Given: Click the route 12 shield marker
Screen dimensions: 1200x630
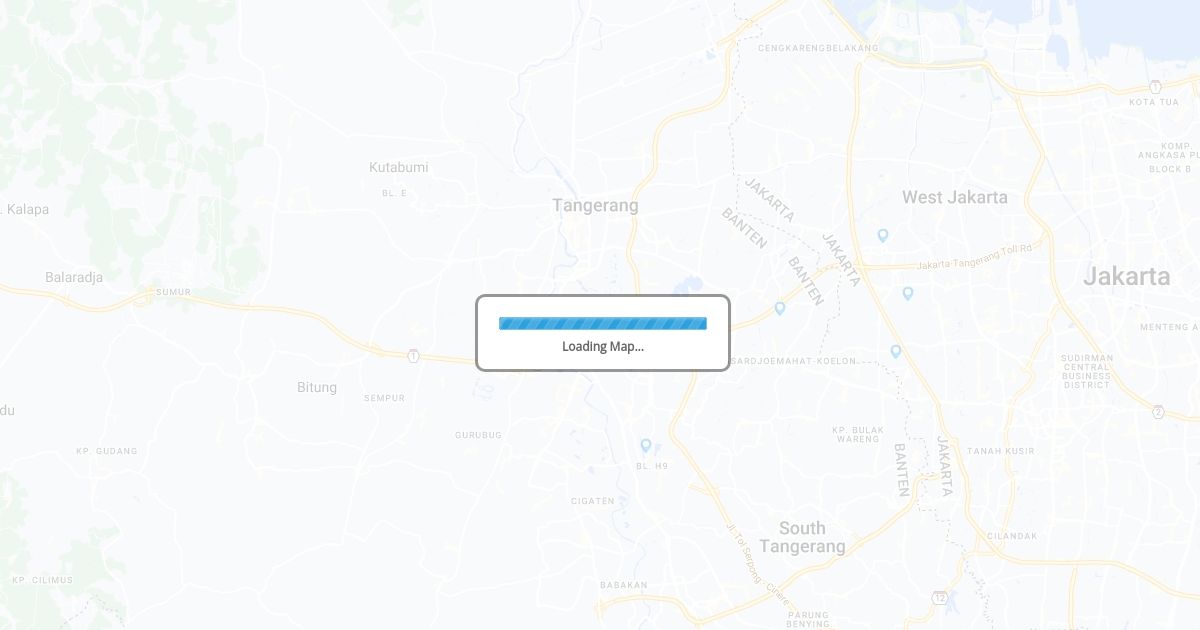Looking at the screenshot, I should point(939,597).
